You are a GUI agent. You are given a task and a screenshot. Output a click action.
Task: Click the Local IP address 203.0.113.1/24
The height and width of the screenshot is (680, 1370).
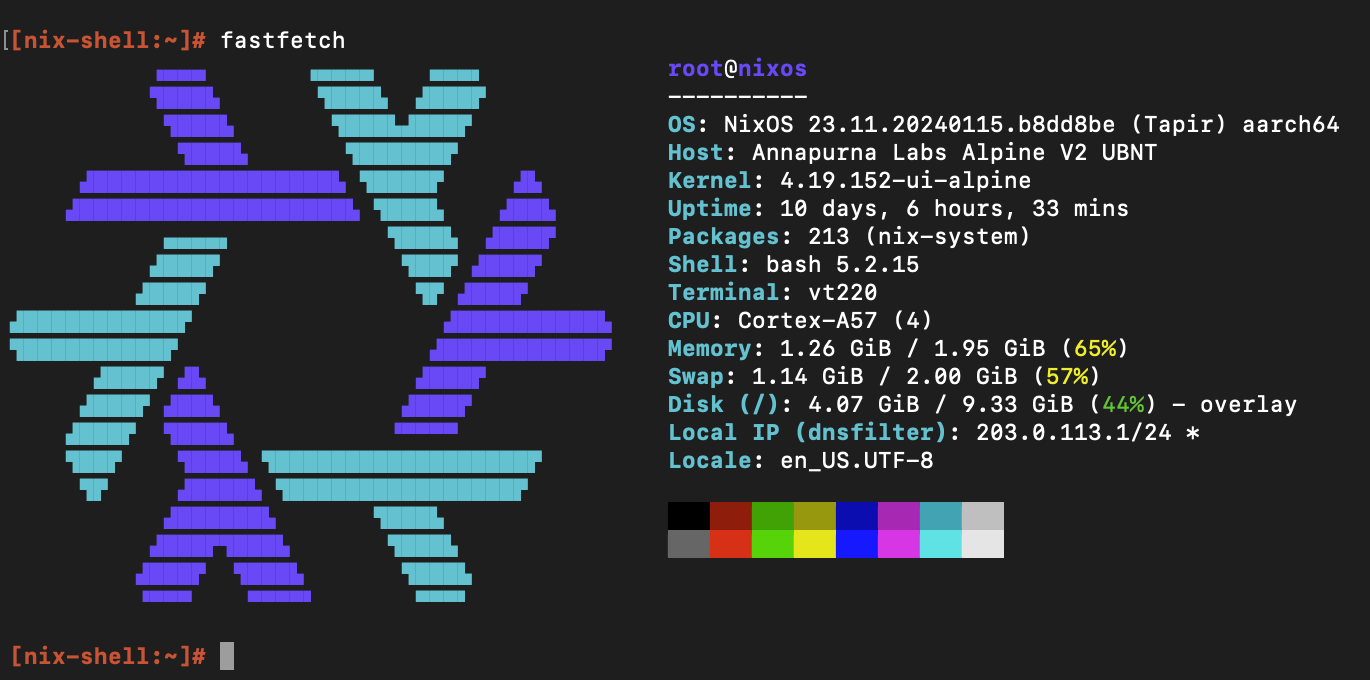[1079, 433]
